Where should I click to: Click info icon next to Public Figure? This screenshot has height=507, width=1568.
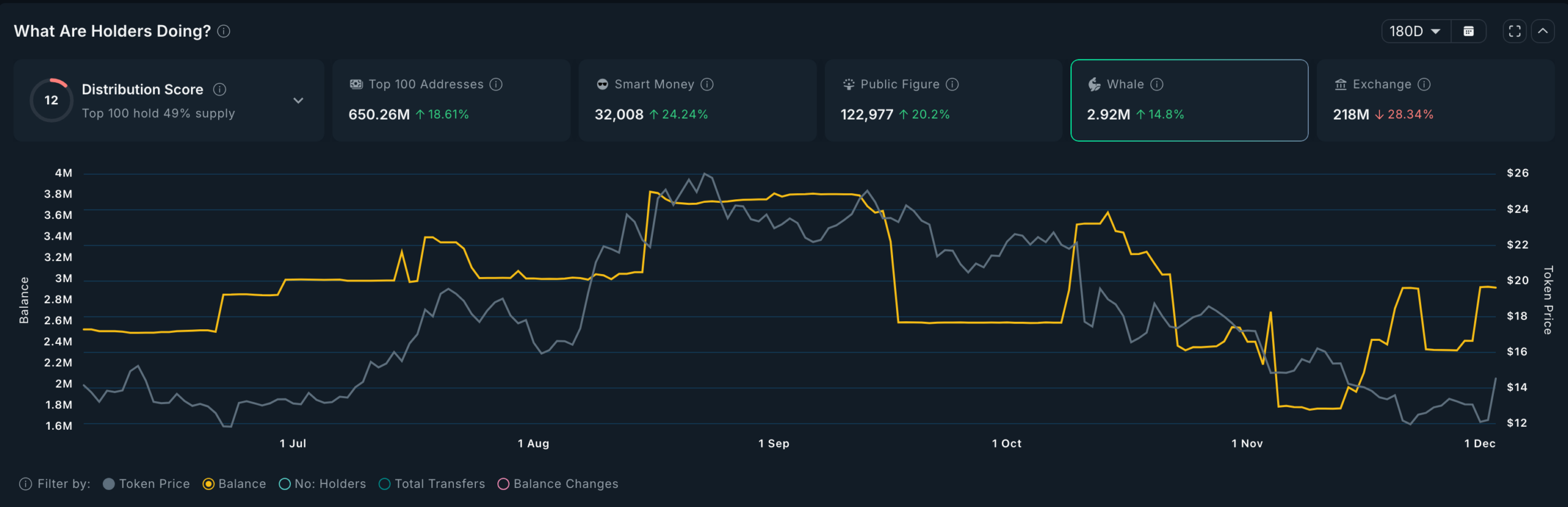(x=952, y=85)
